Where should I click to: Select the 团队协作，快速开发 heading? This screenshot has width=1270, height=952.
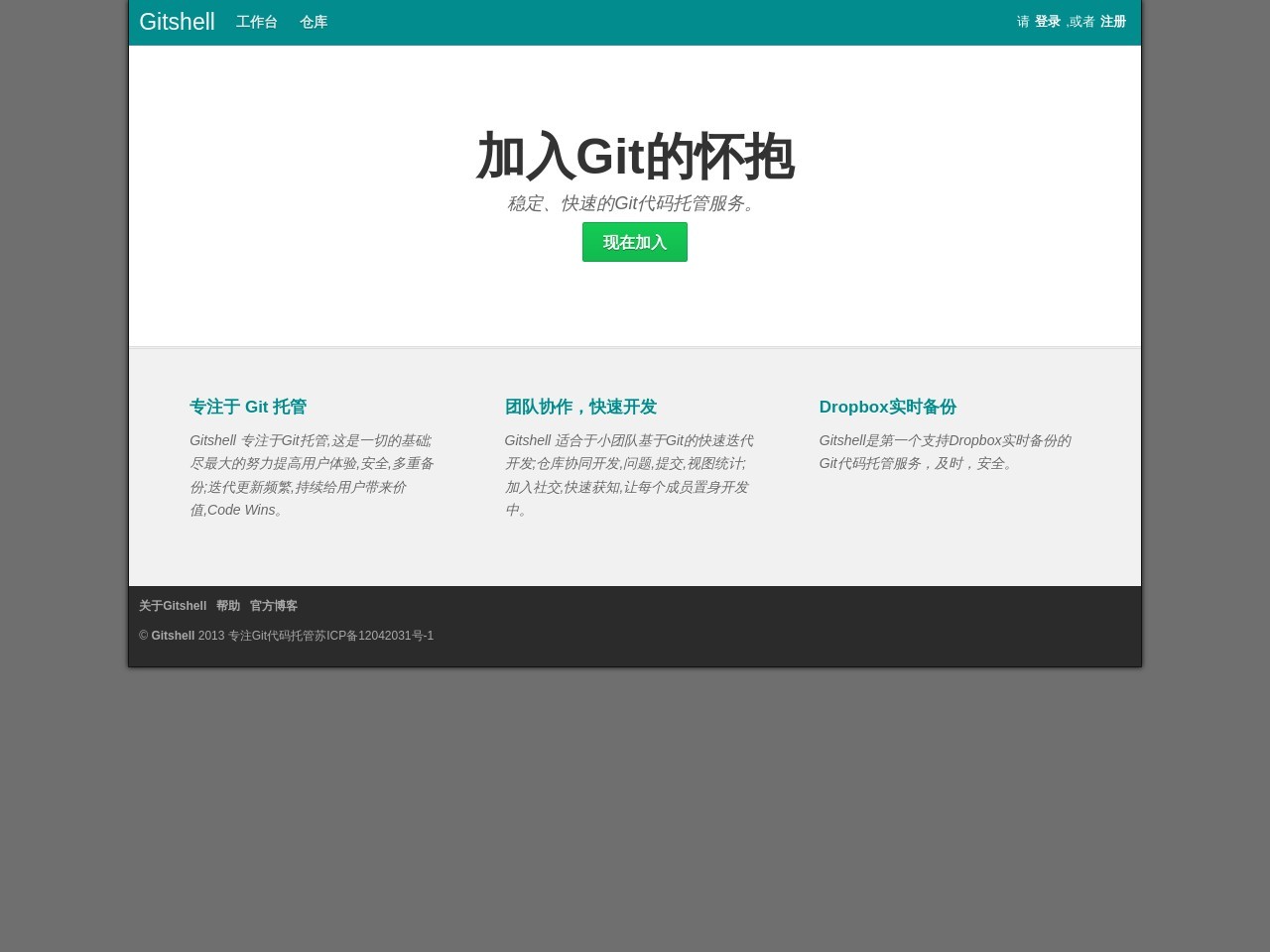pyautogui.click(x=580, y=407)
